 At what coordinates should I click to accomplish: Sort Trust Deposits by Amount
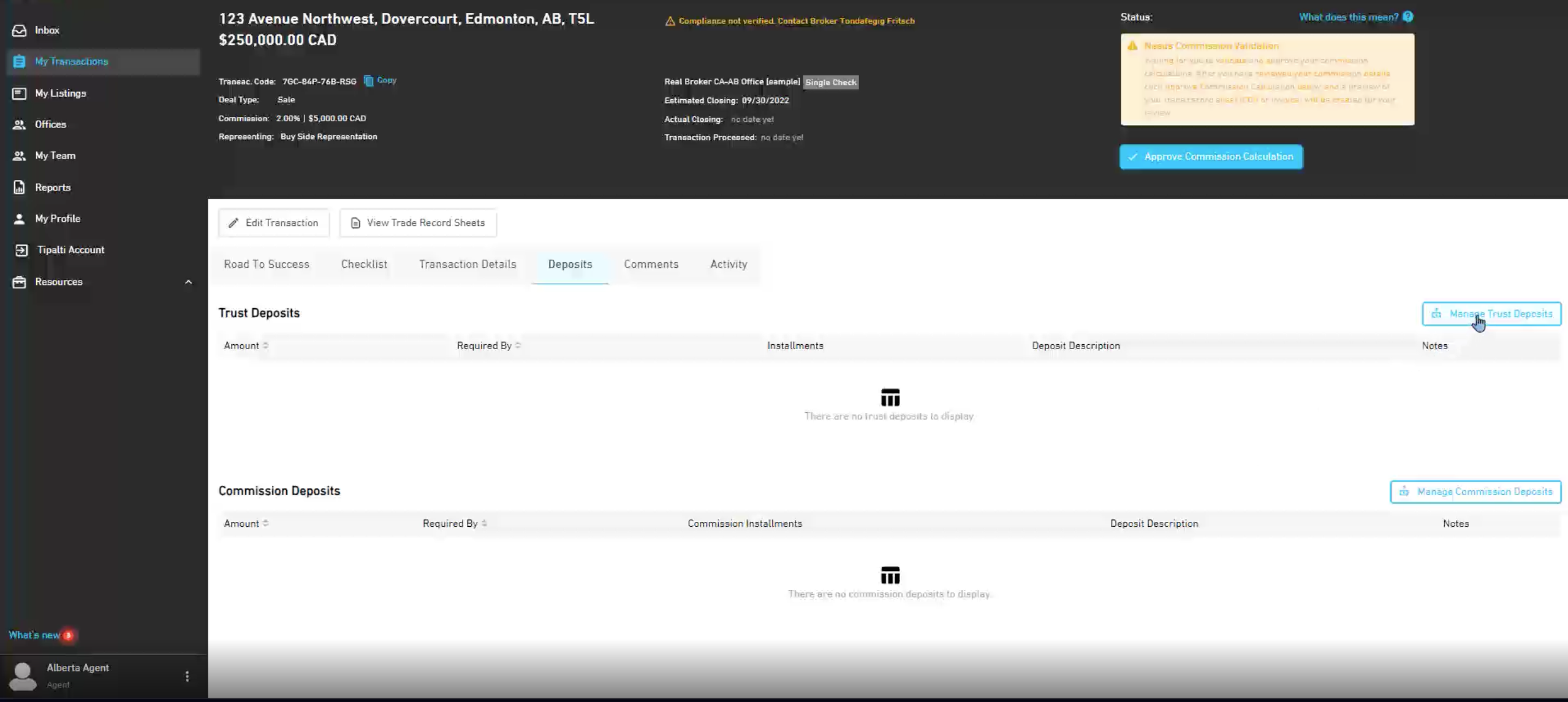[x=246, y=345]
